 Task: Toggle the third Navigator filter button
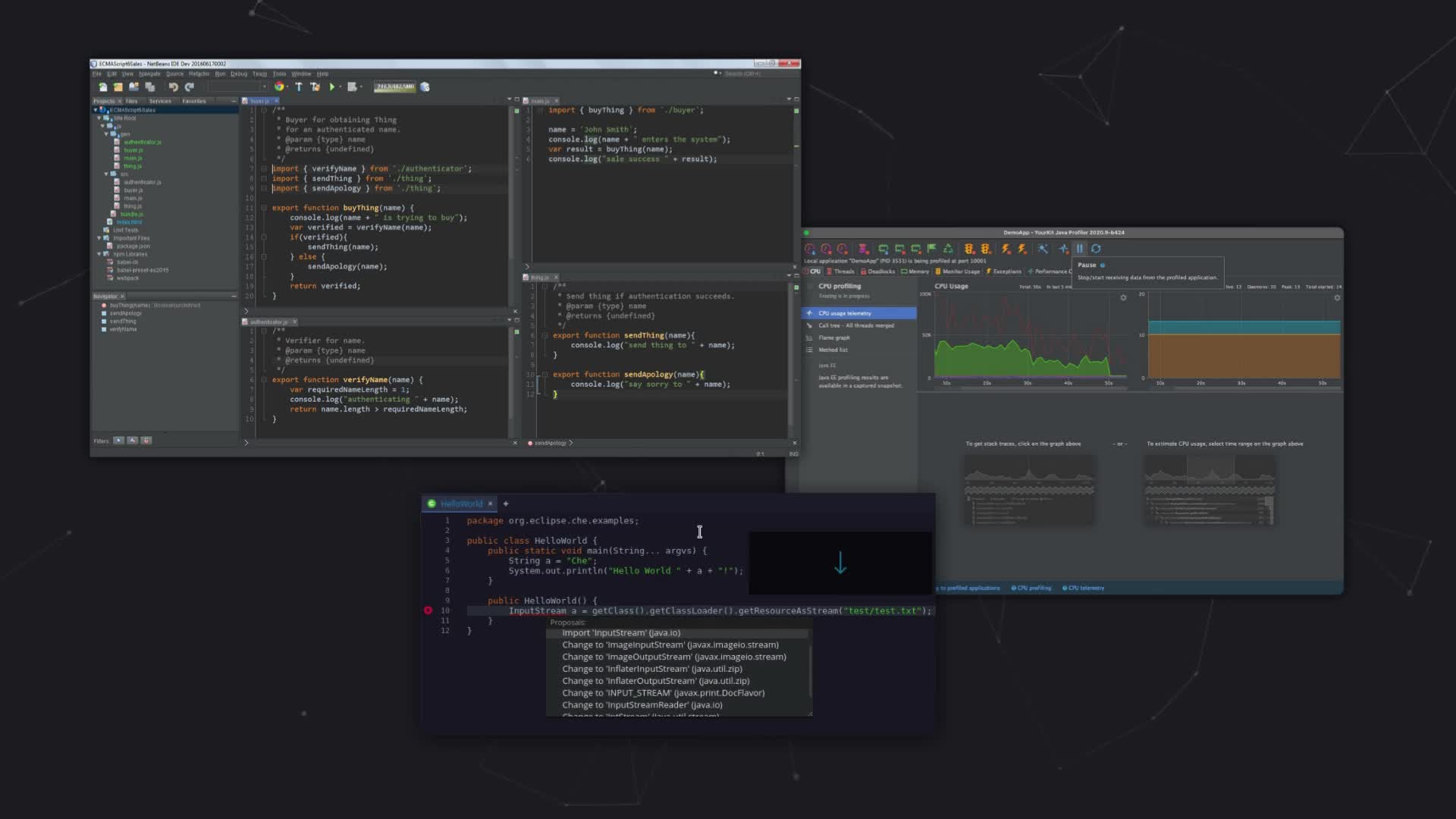pyautogui.click(x=146, y=441)
